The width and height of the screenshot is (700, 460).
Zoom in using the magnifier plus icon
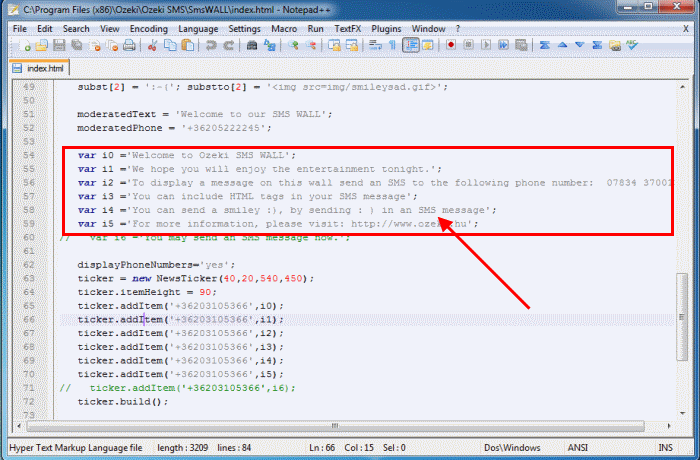tap(293, 46)
